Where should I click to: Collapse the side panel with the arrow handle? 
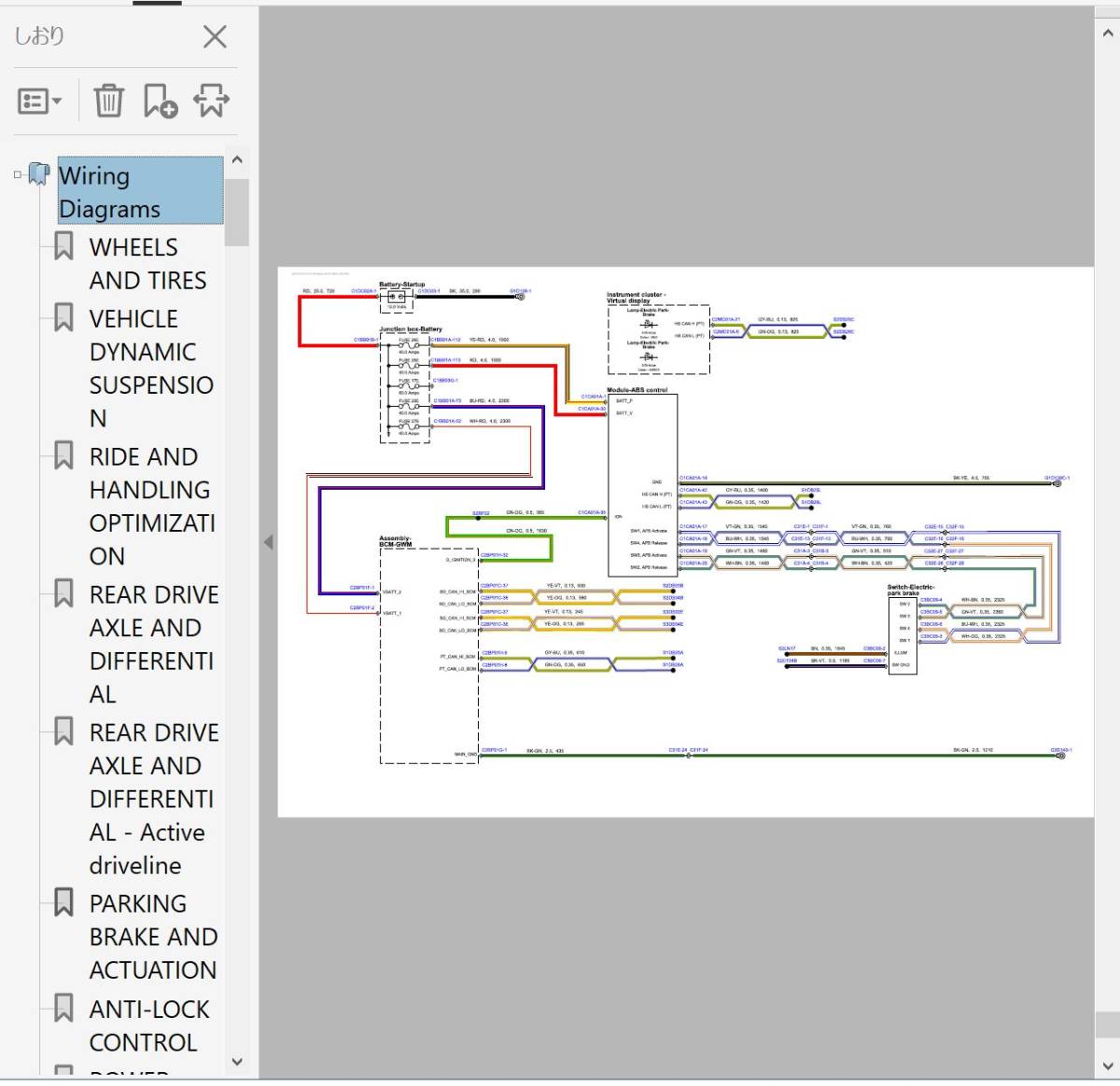click(x=269, y=542)
